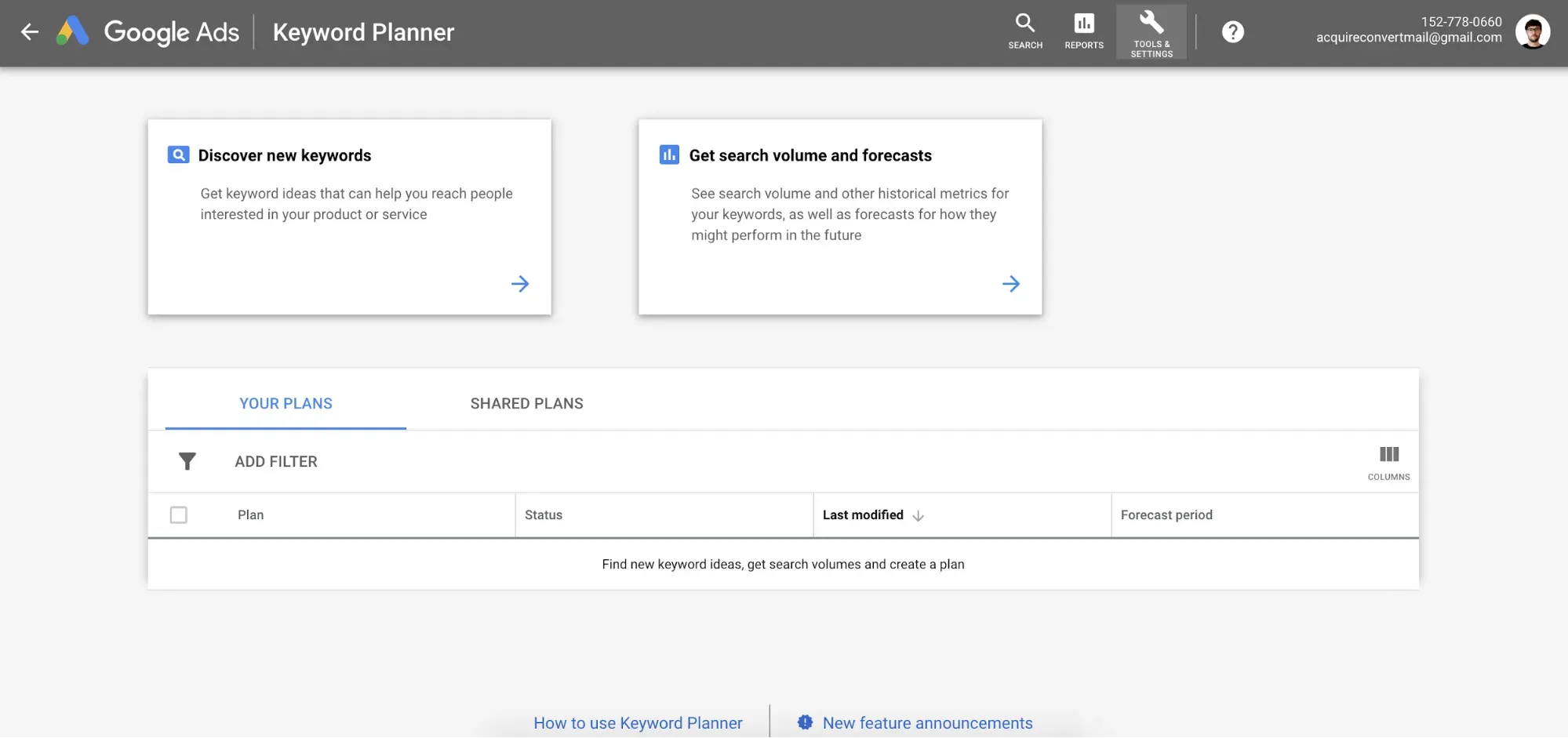
Task: Click the Google Ads logo
Action: 73,32
